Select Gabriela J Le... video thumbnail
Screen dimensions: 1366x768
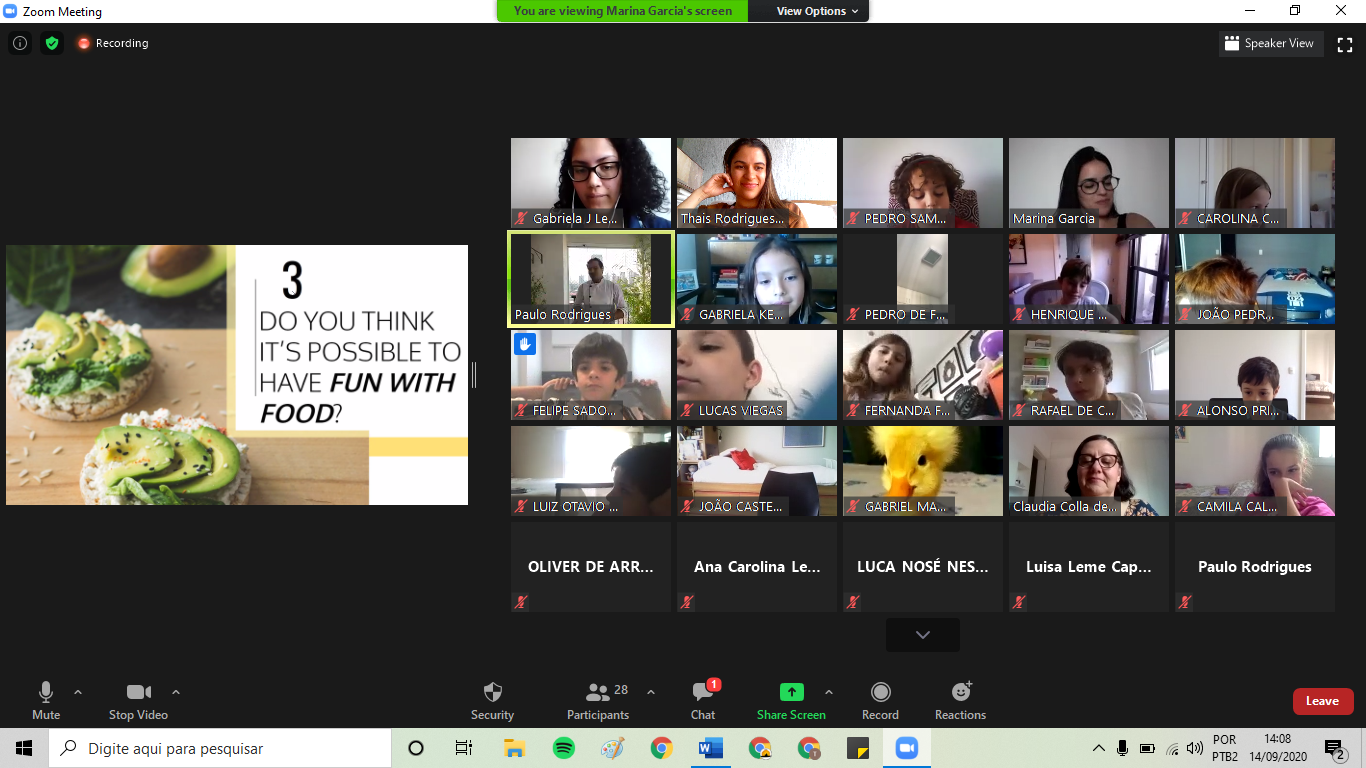pyautogui.click(x=591, y=183)
